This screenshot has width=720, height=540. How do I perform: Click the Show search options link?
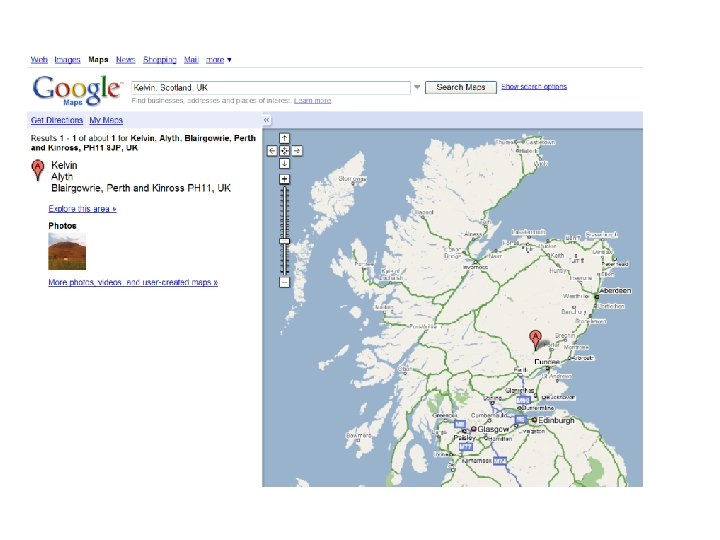(534, 86)
